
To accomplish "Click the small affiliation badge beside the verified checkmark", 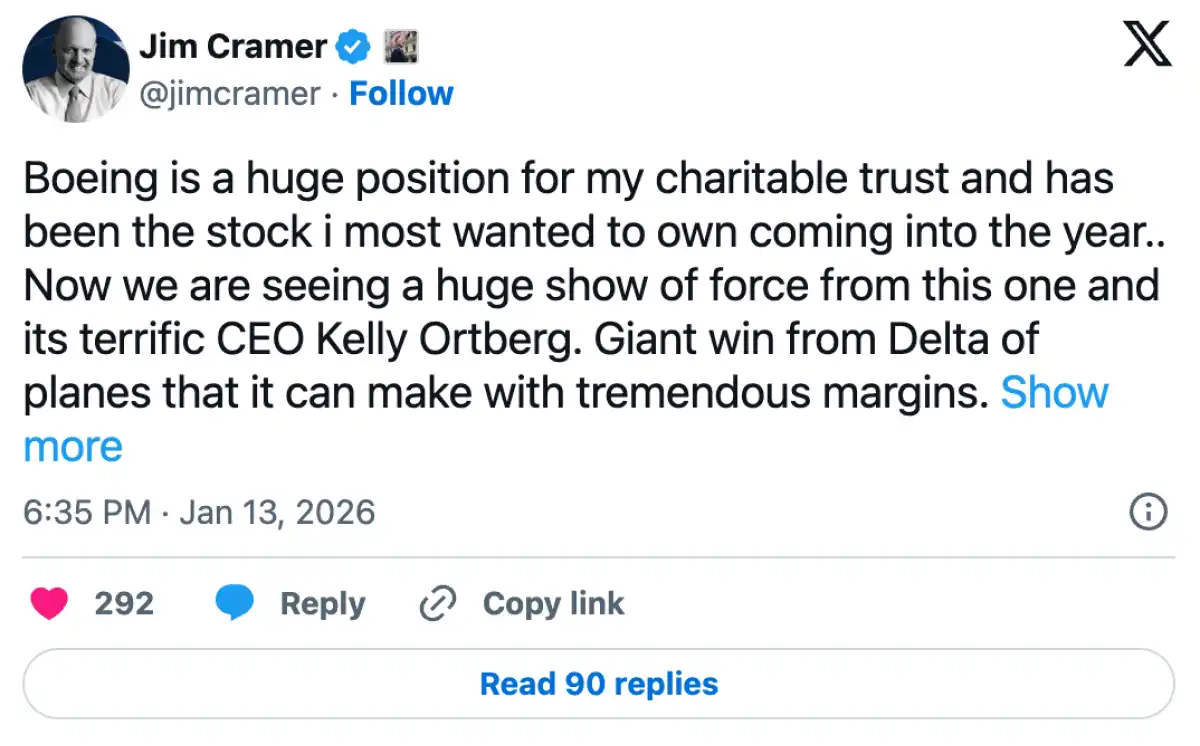I will [x=400, y=46].
